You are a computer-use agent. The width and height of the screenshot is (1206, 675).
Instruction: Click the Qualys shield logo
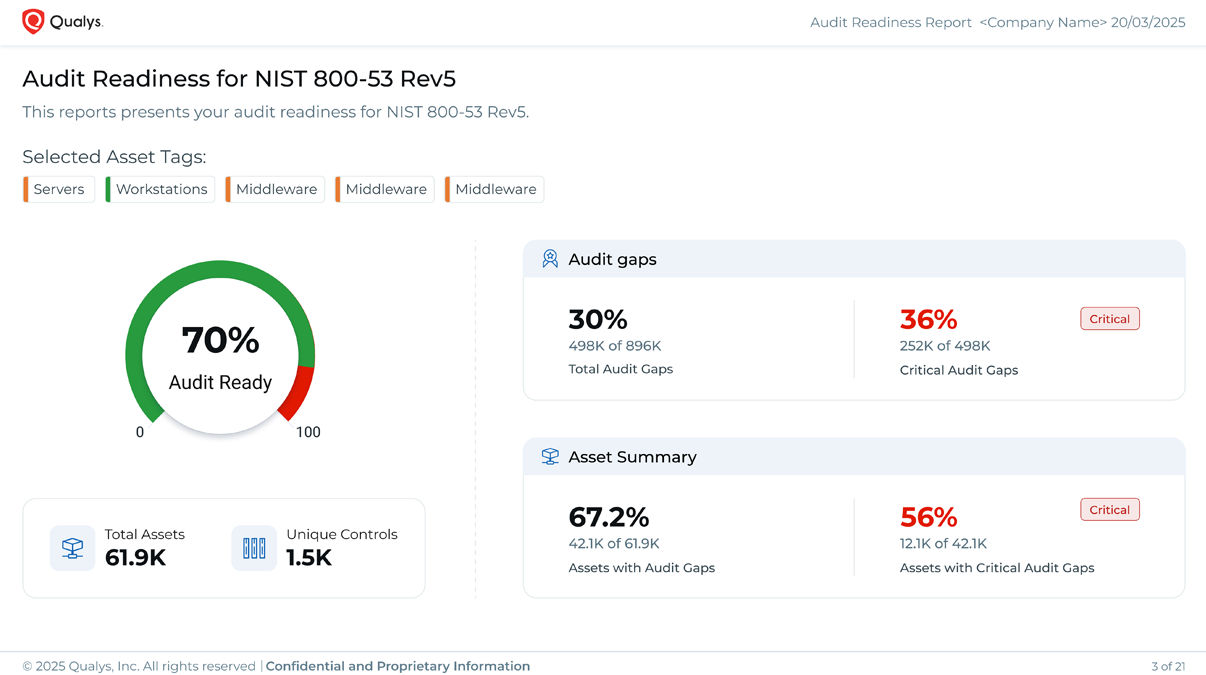(33, 22)
